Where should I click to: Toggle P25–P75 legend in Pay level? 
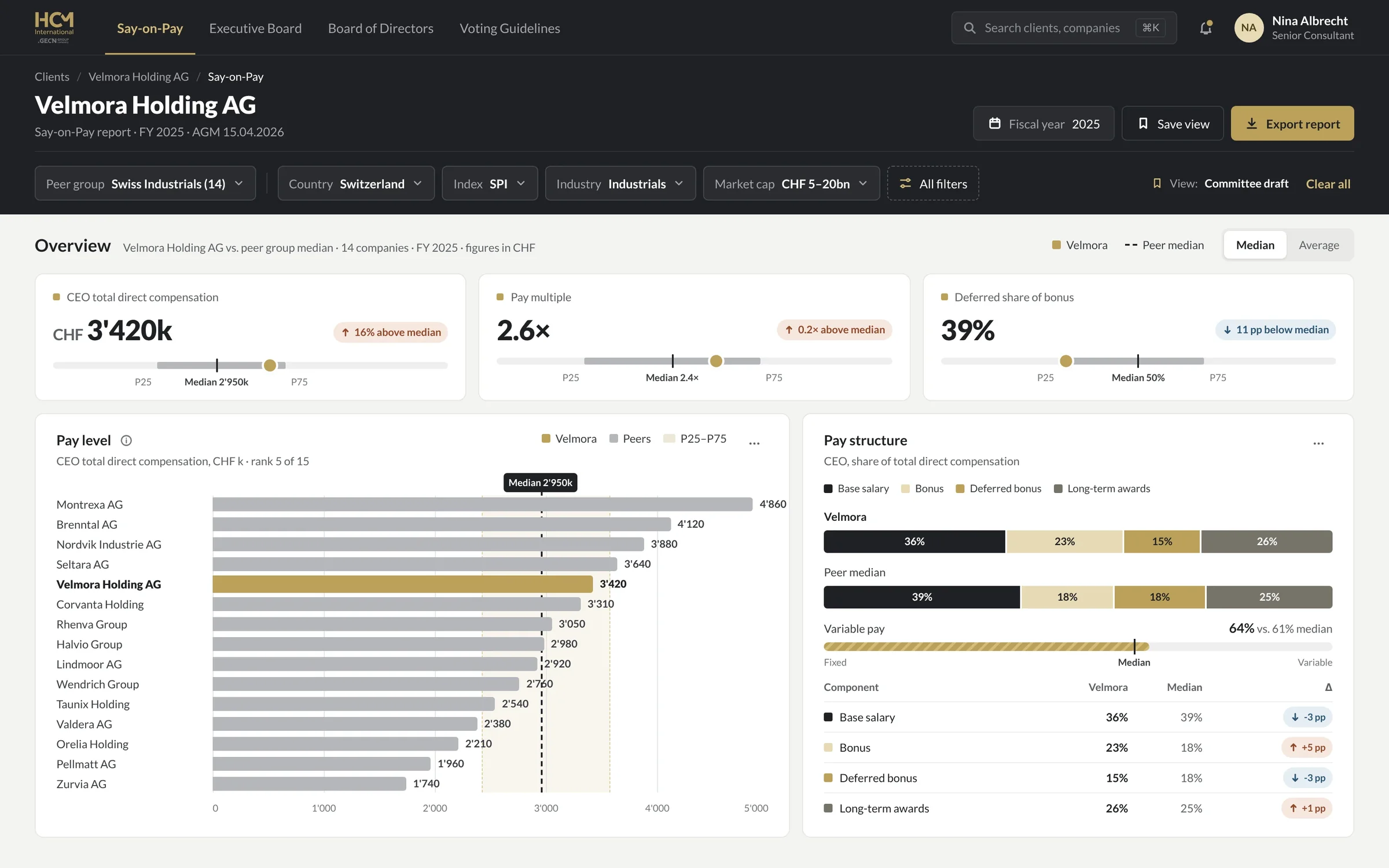[x=694, y=439]
